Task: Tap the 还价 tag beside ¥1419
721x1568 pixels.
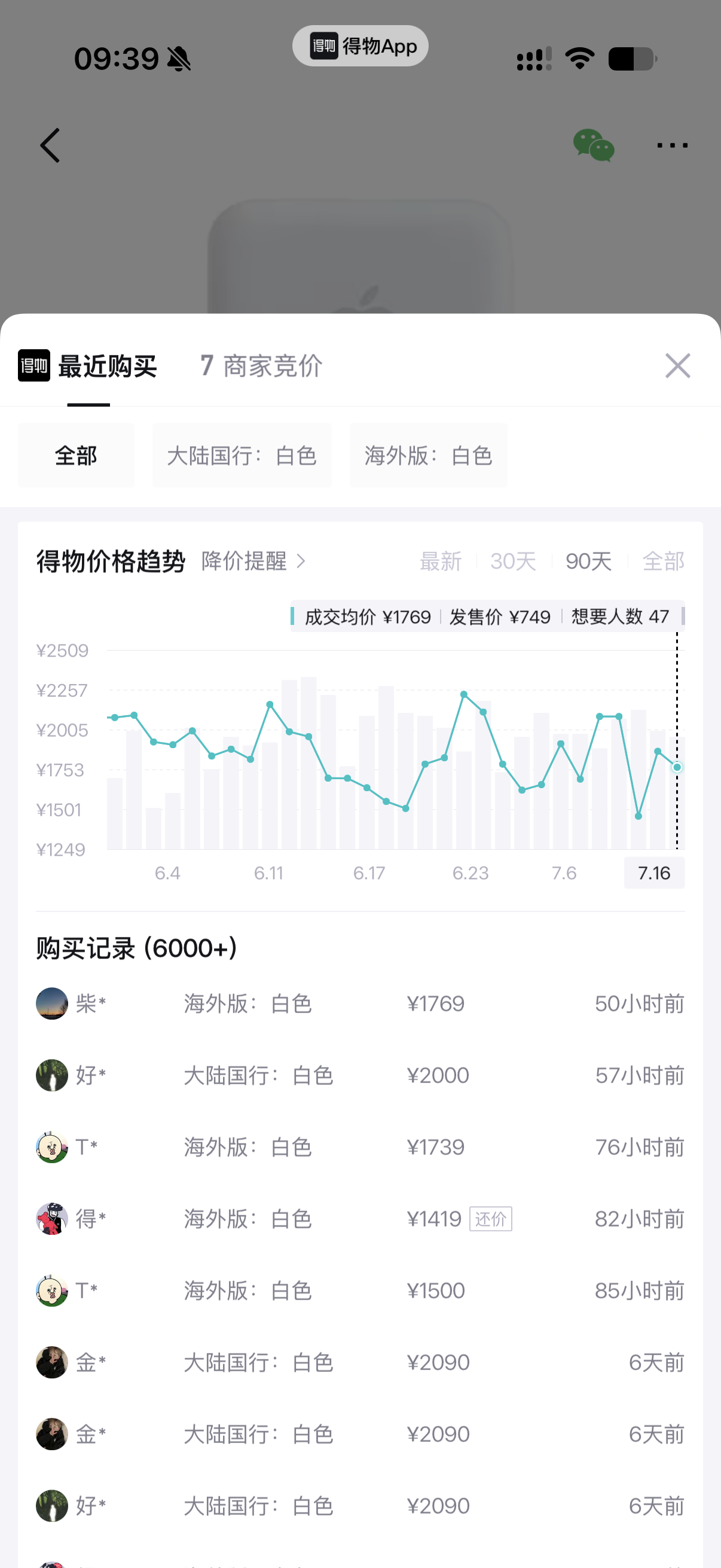Action: tap(490, 1219)
